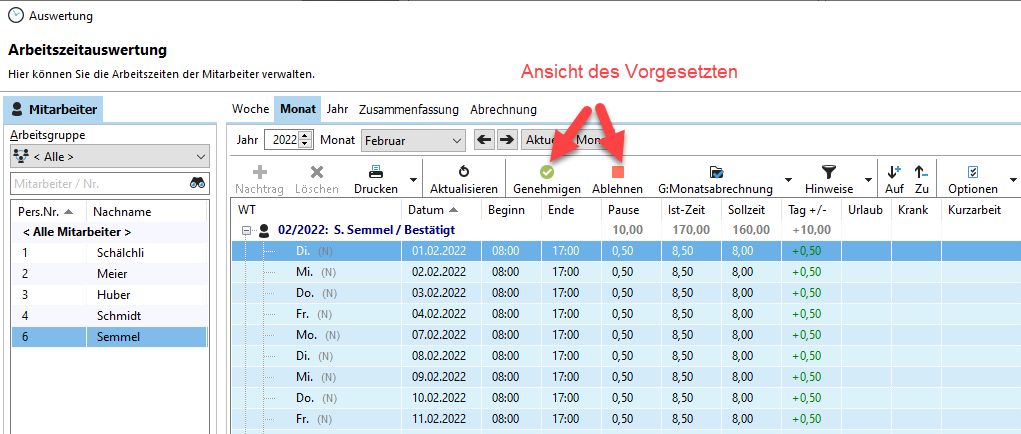Click the Drucken printer icon

[376, 172]
